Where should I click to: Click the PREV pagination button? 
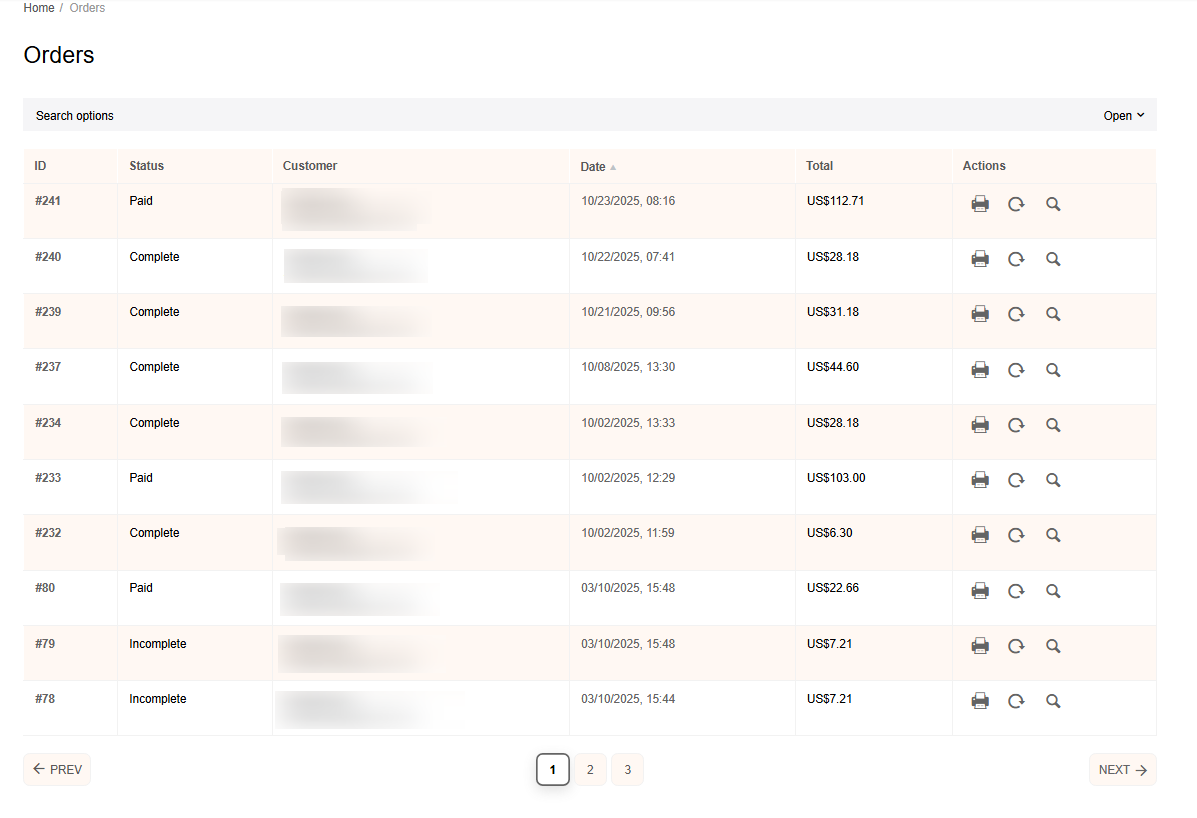coord(57,770)
